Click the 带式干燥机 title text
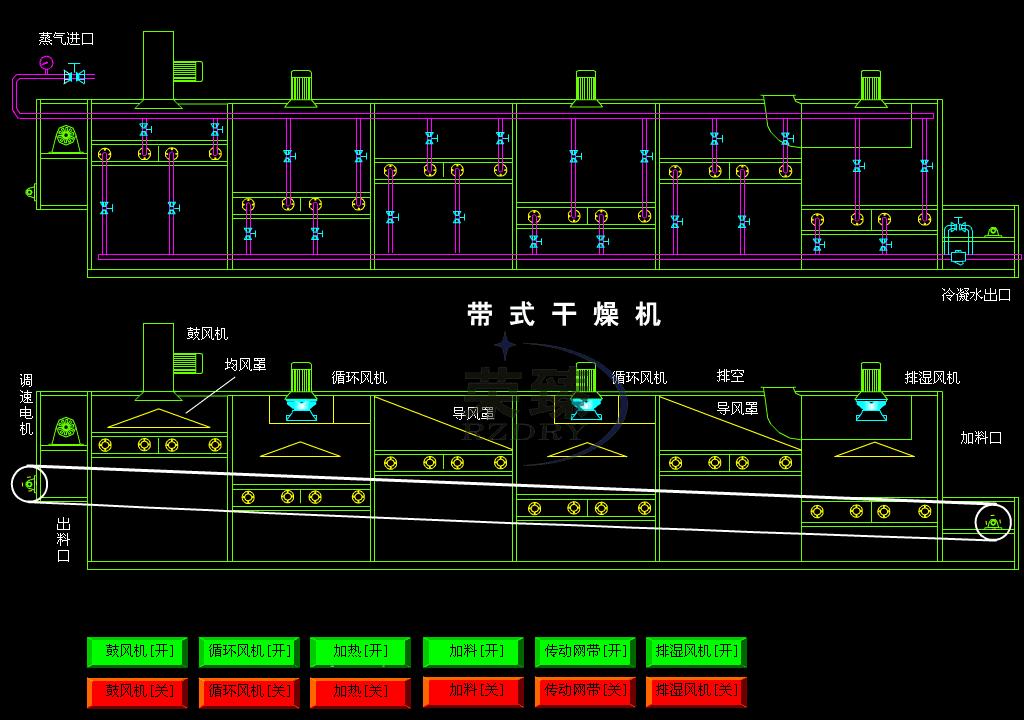This screenshot has height=720, width=1024. (564, 315)
